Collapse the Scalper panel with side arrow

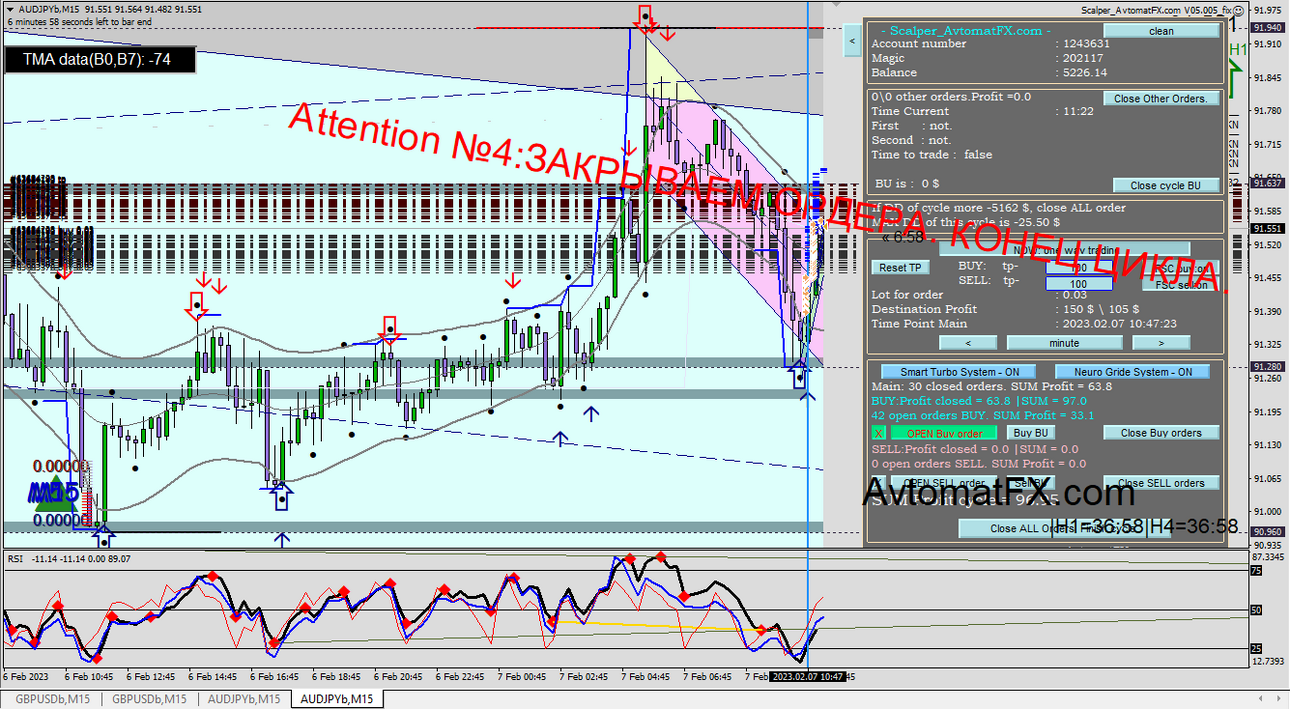852,41
